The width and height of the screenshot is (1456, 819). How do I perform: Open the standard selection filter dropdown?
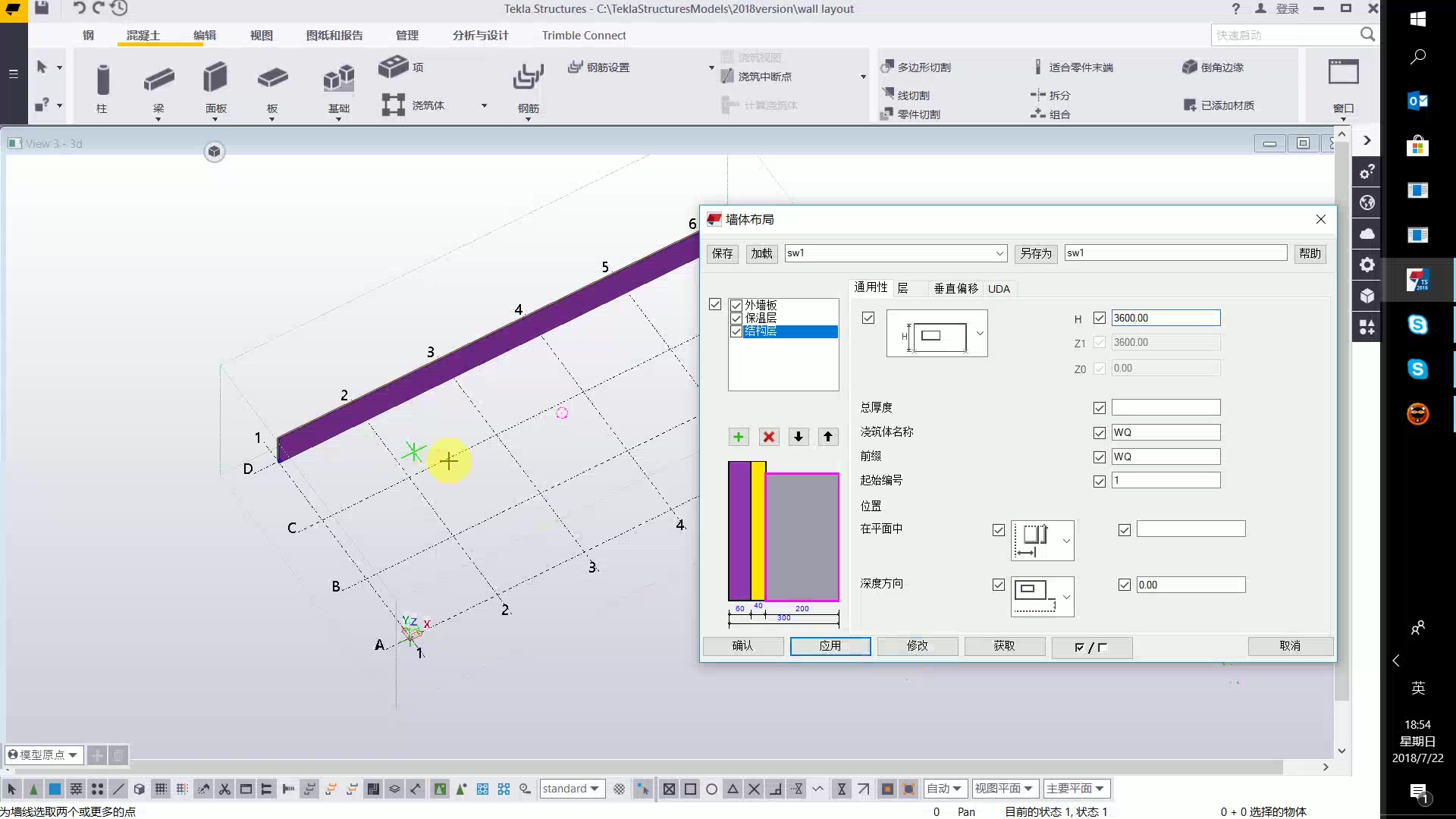pos(595,789)
